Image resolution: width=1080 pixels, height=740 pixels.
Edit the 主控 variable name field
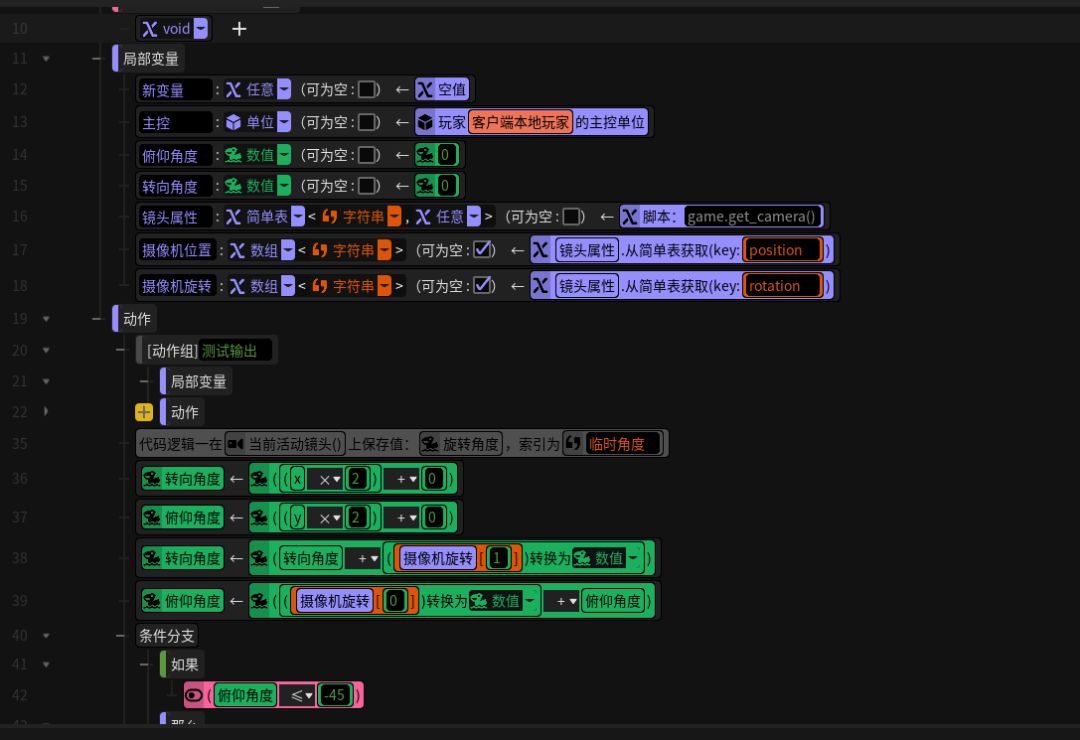(175, 122)
